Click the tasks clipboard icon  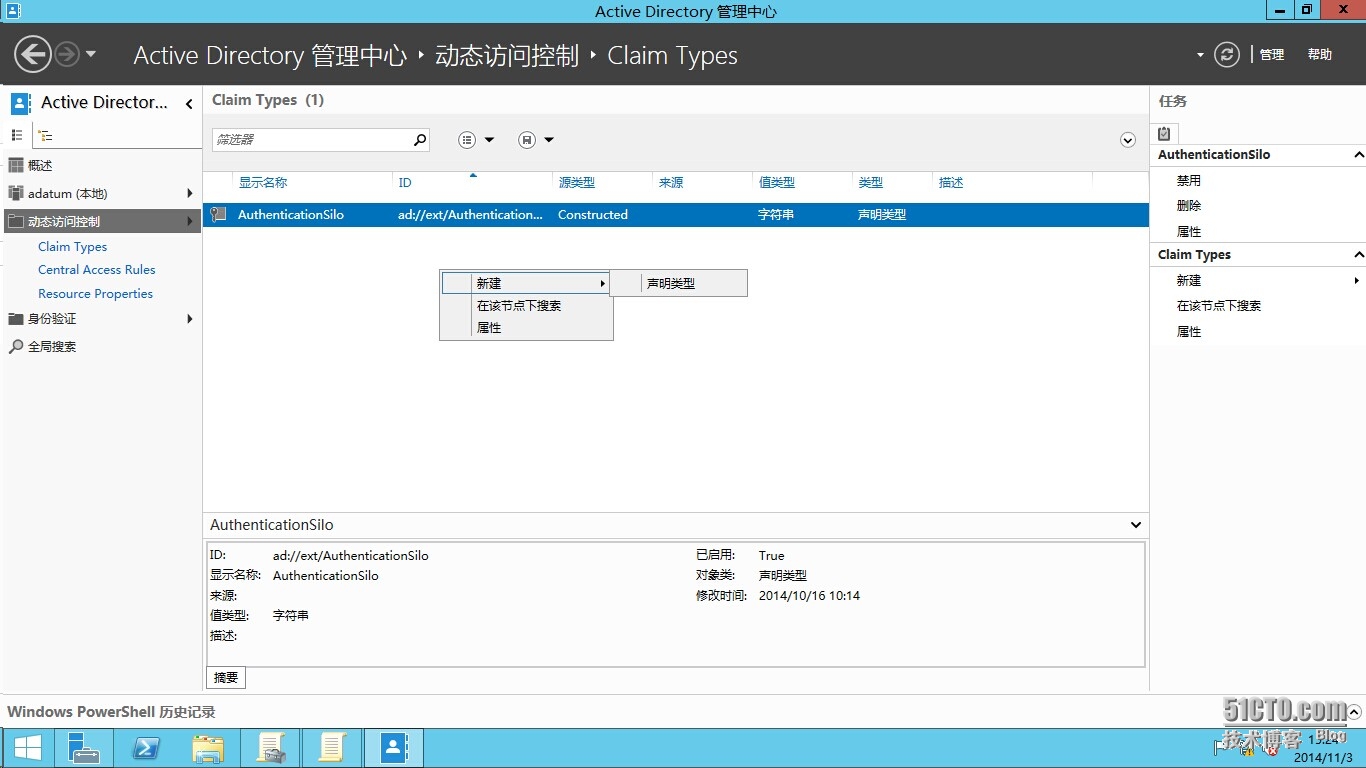pyautogui.click(x=1164, y=133)
